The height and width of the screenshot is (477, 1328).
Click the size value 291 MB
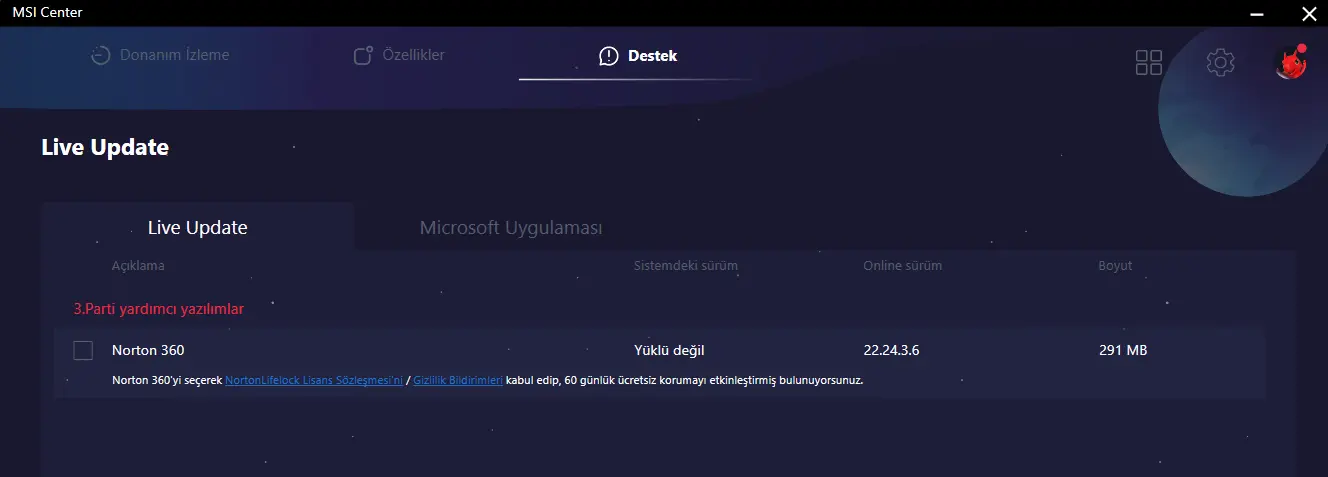point(1122,350)
